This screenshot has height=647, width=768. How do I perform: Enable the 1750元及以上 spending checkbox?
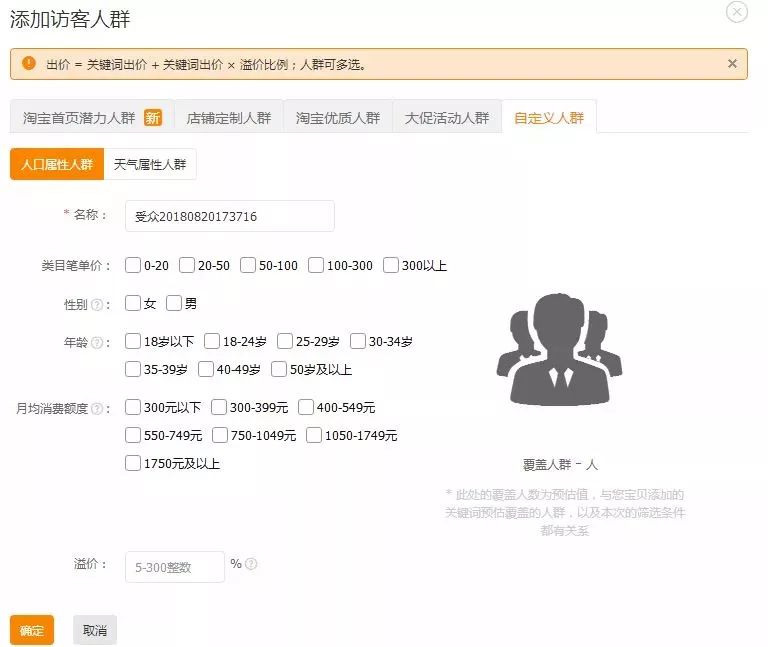133,463
